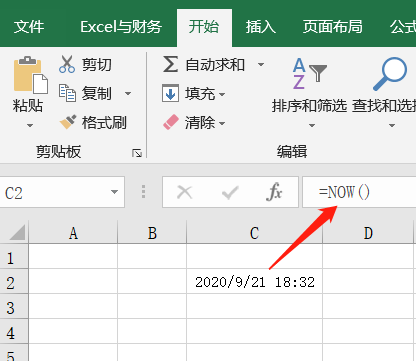Click the 格式刷 text button
The width and height of the screenshot is (416, 361).
104,122
